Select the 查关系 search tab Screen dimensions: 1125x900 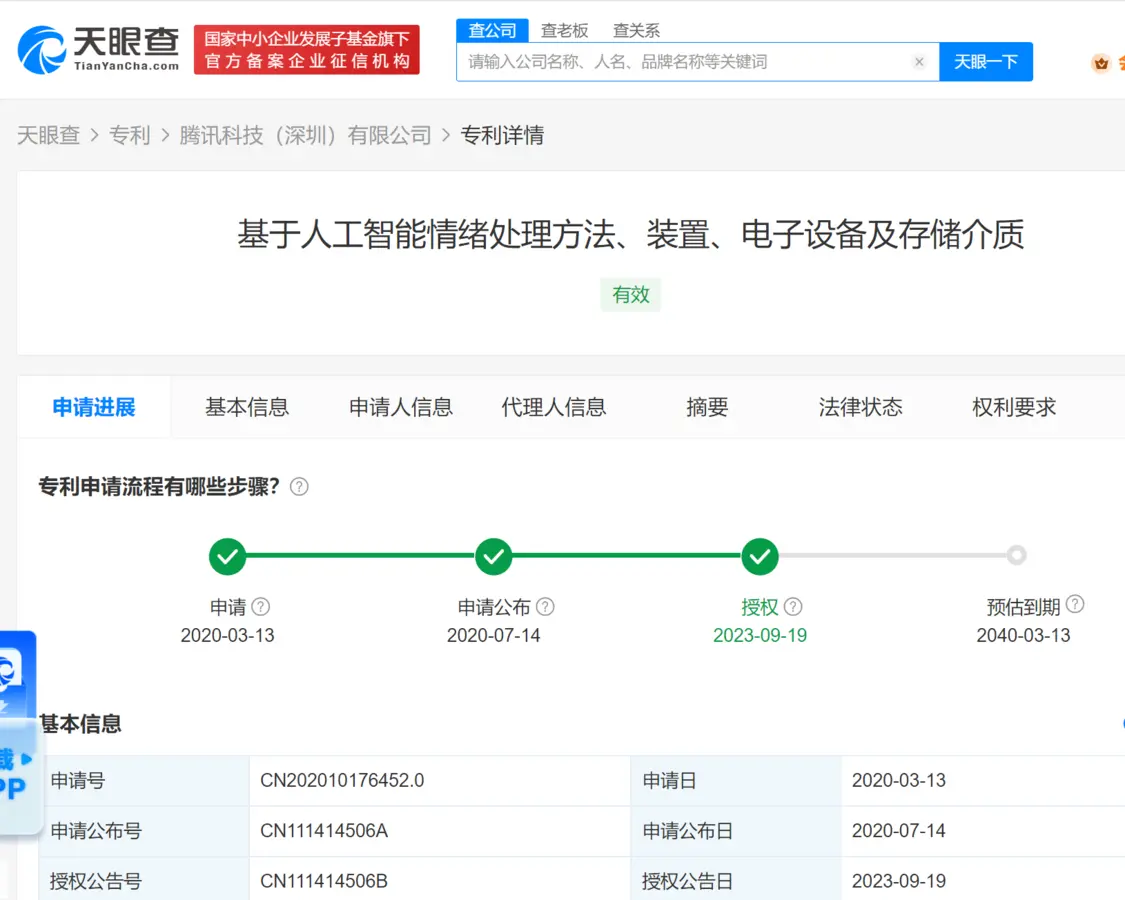(636, 30)
